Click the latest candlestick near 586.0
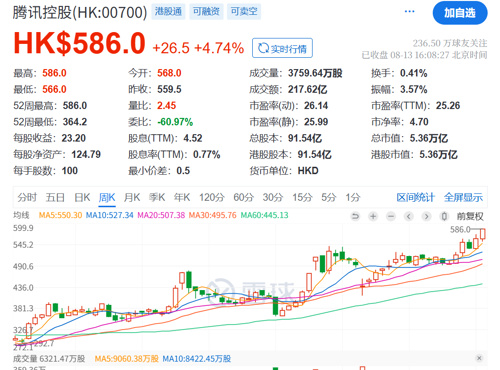 (483, 234)
